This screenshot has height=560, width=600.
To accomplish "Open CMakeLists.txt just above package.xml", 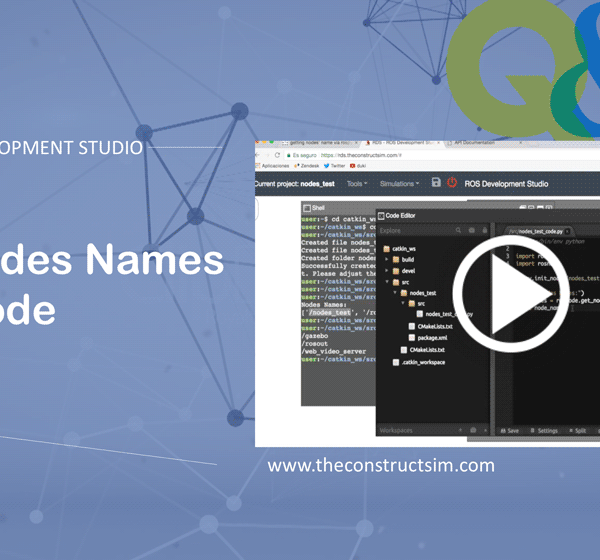I will [430, 327].
